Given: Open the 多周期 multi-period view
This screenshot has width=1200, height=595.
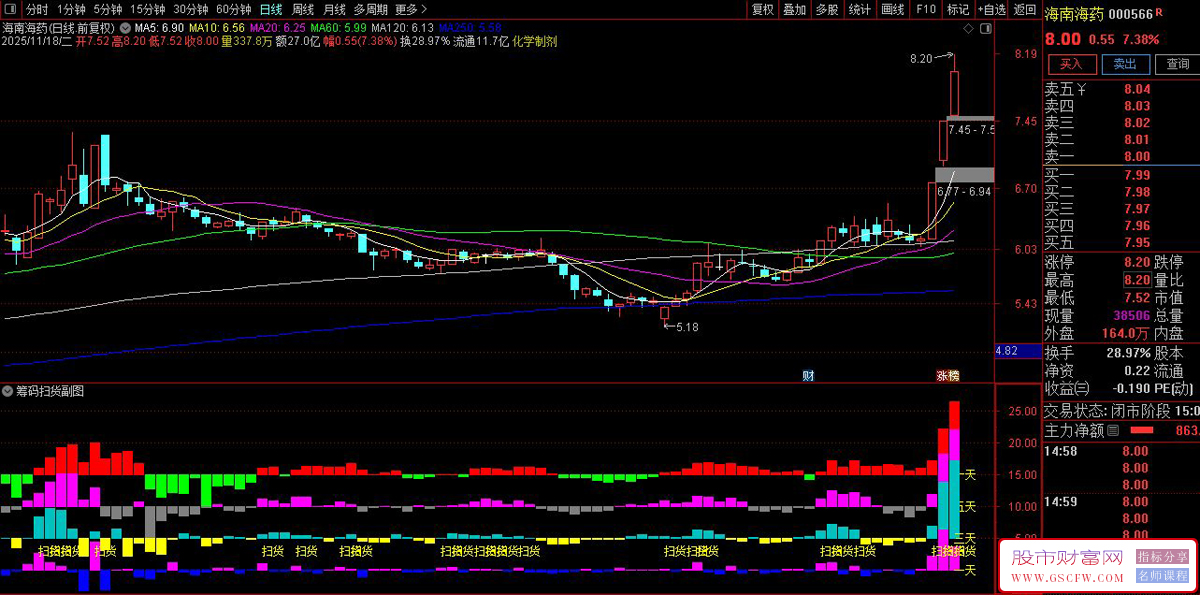Looking at the screenshot, I should coord(371,9).
